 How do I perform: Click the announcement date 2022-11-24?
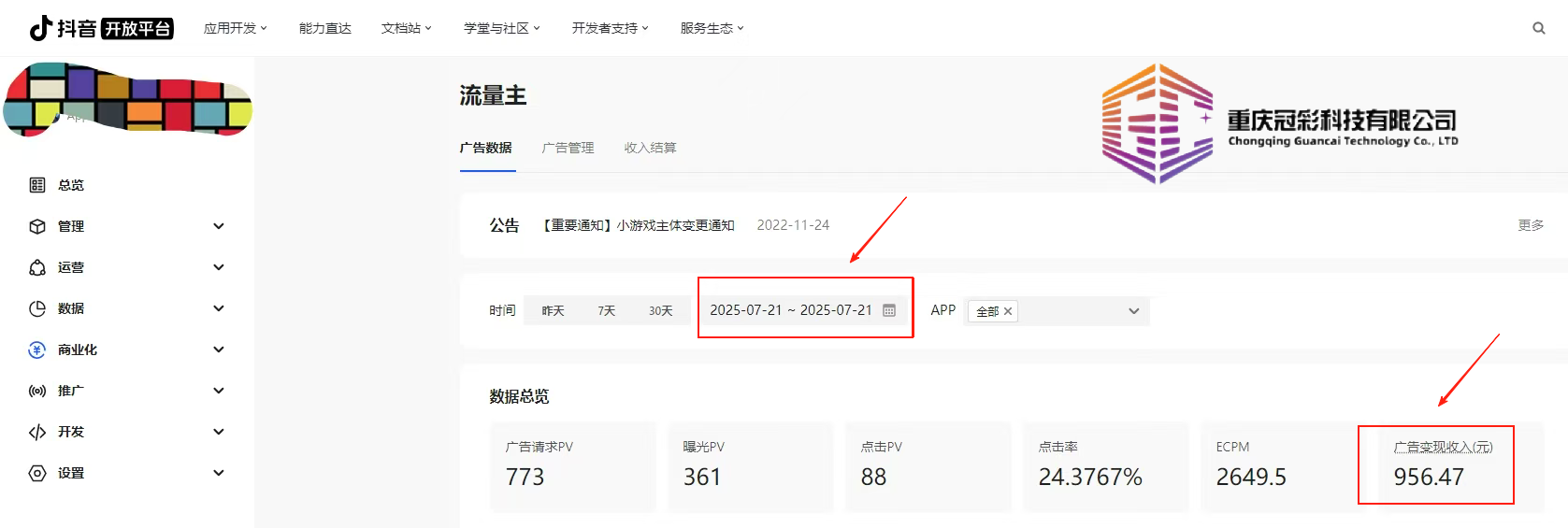793,225
